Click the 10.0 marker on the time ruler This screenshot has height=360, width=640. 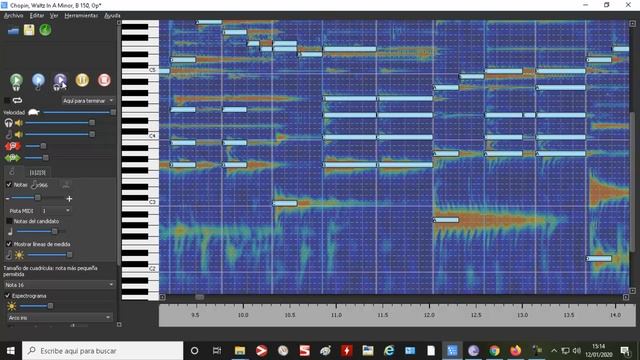tap(243, 315)
